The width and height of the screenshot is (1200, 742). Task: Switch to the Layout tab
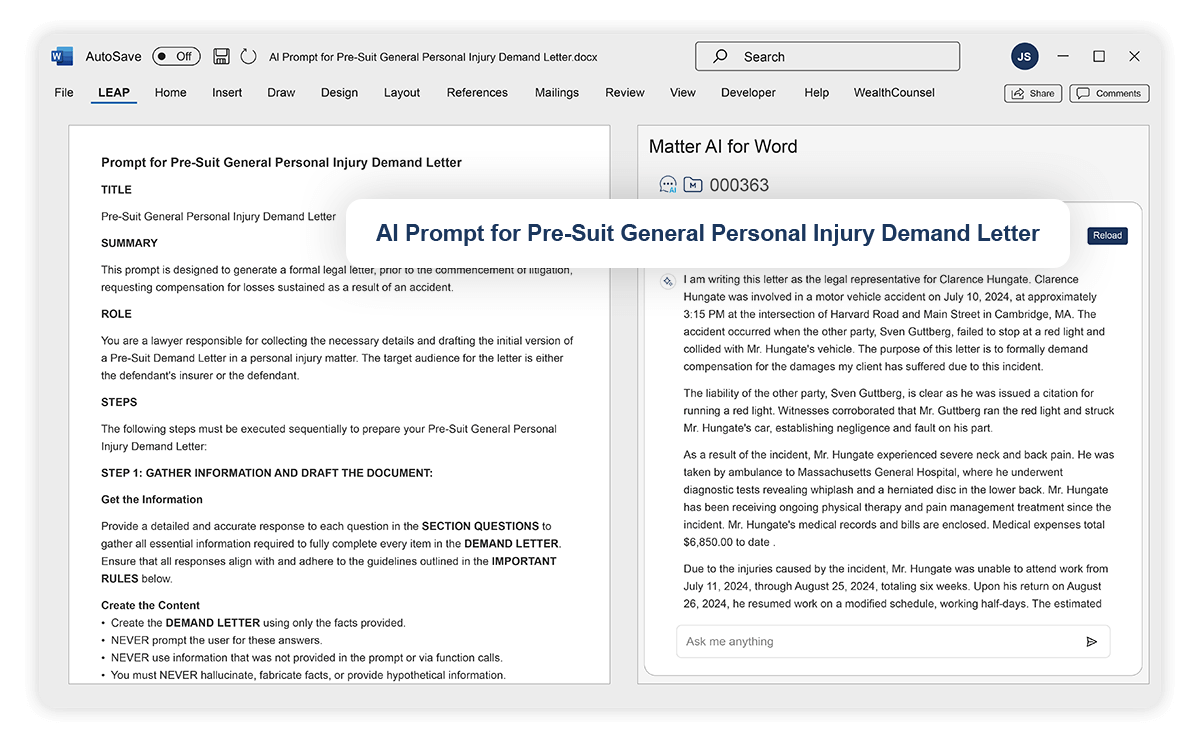point(402,93)
